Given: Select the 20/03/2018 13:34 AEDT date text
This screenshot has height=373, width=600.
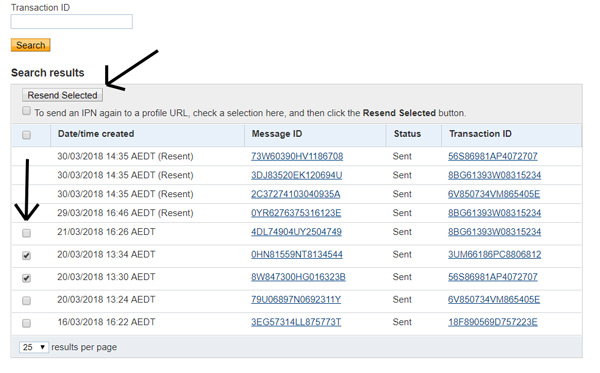Looking at the screenshot, I should 106,254.
